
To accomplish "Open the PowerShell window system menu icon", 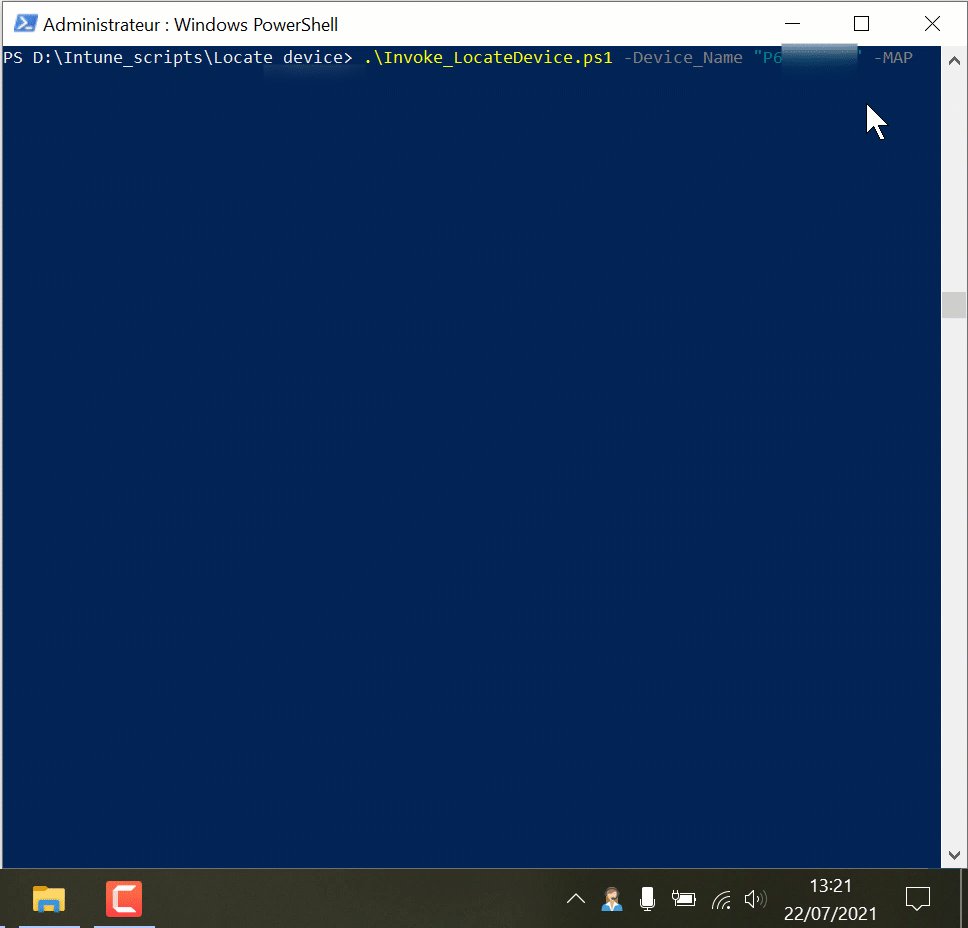I will coord(25,24).
